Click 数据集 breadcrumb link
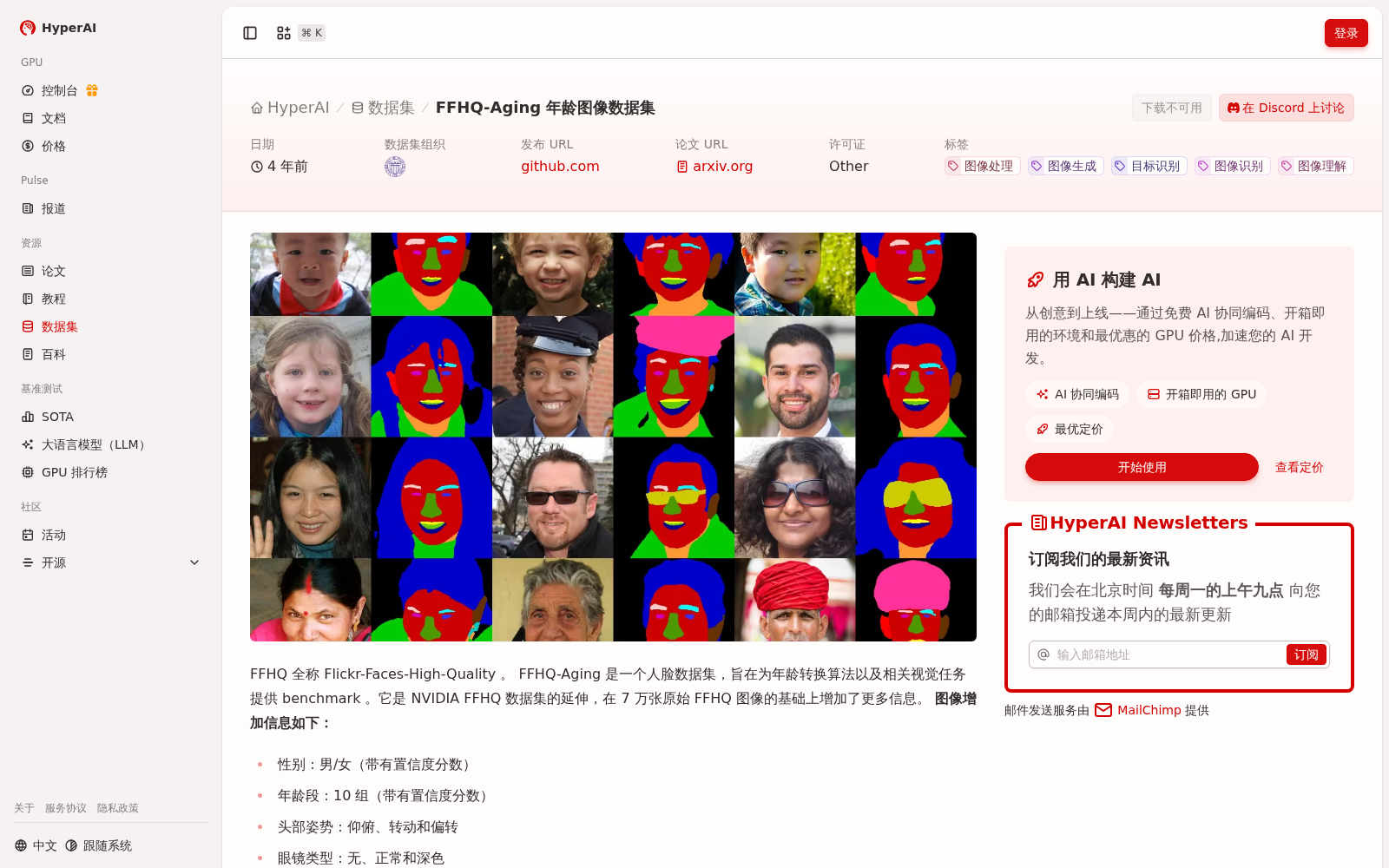1389x868 pixels. 383,108
